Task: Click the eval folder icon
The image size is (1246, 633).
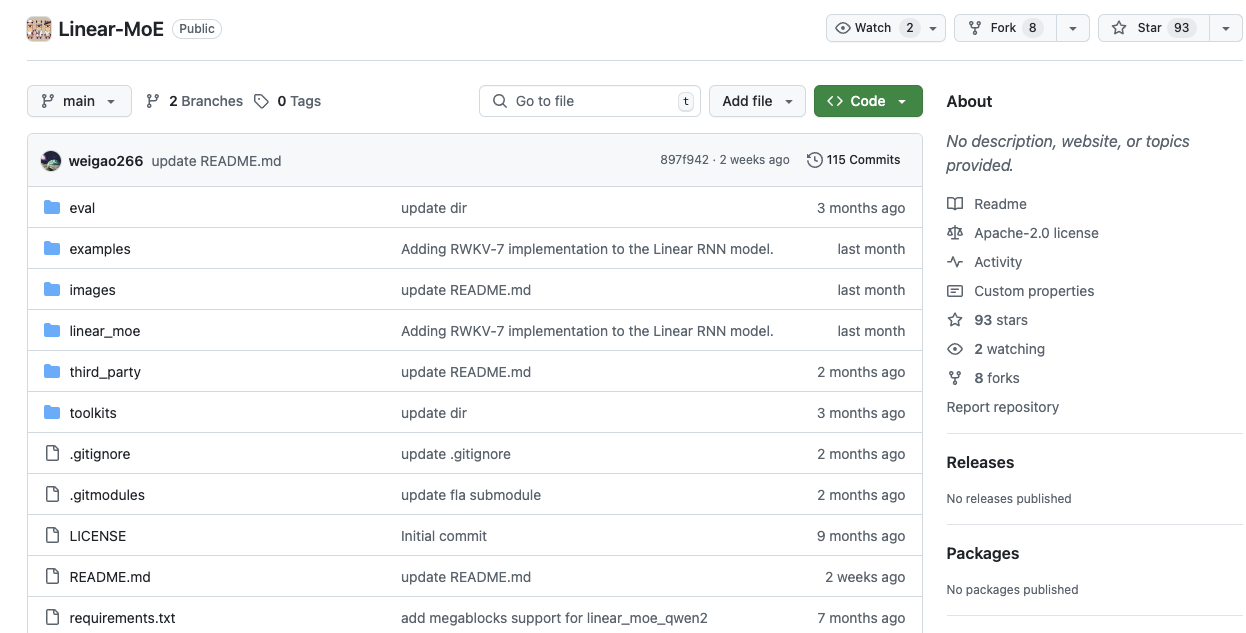Action: click(x=52, y=208)
